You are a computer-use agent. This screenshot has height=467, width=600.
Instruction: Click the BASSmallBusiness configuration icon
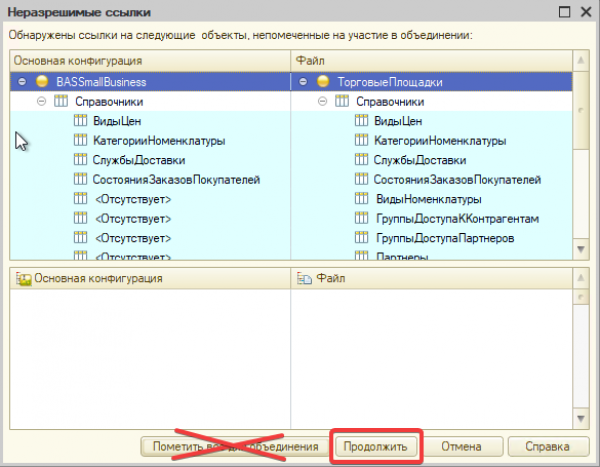tap(41, 82)
